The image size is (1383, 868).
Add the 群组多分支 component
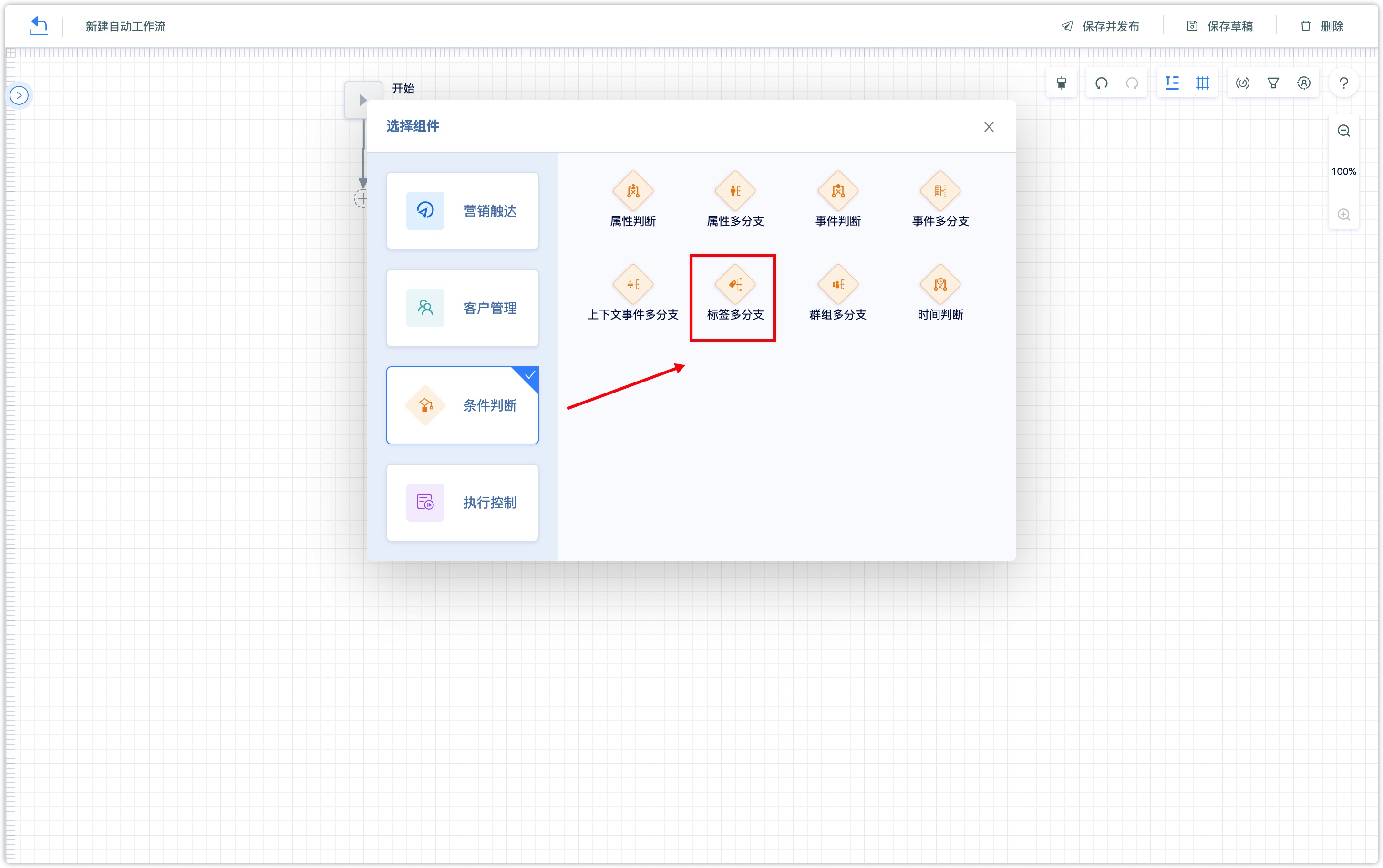[x=838, y=293]
